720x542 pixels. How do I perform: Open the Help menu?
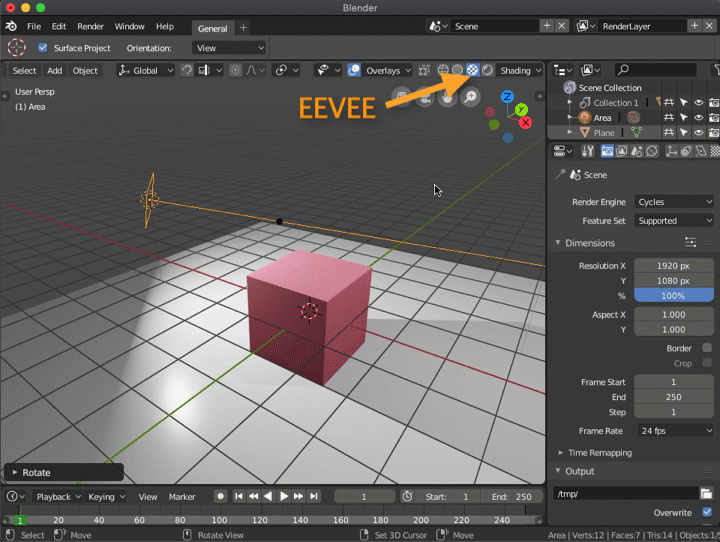pos(165,26)
